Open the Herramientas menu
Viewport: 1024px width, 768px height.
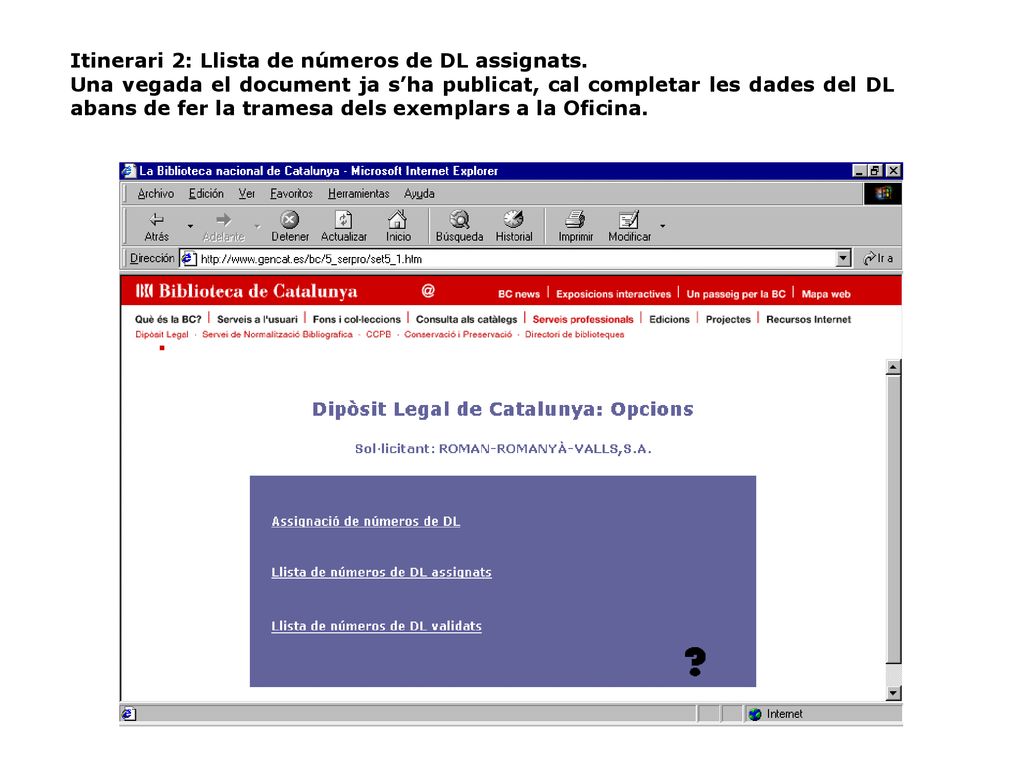359,193
